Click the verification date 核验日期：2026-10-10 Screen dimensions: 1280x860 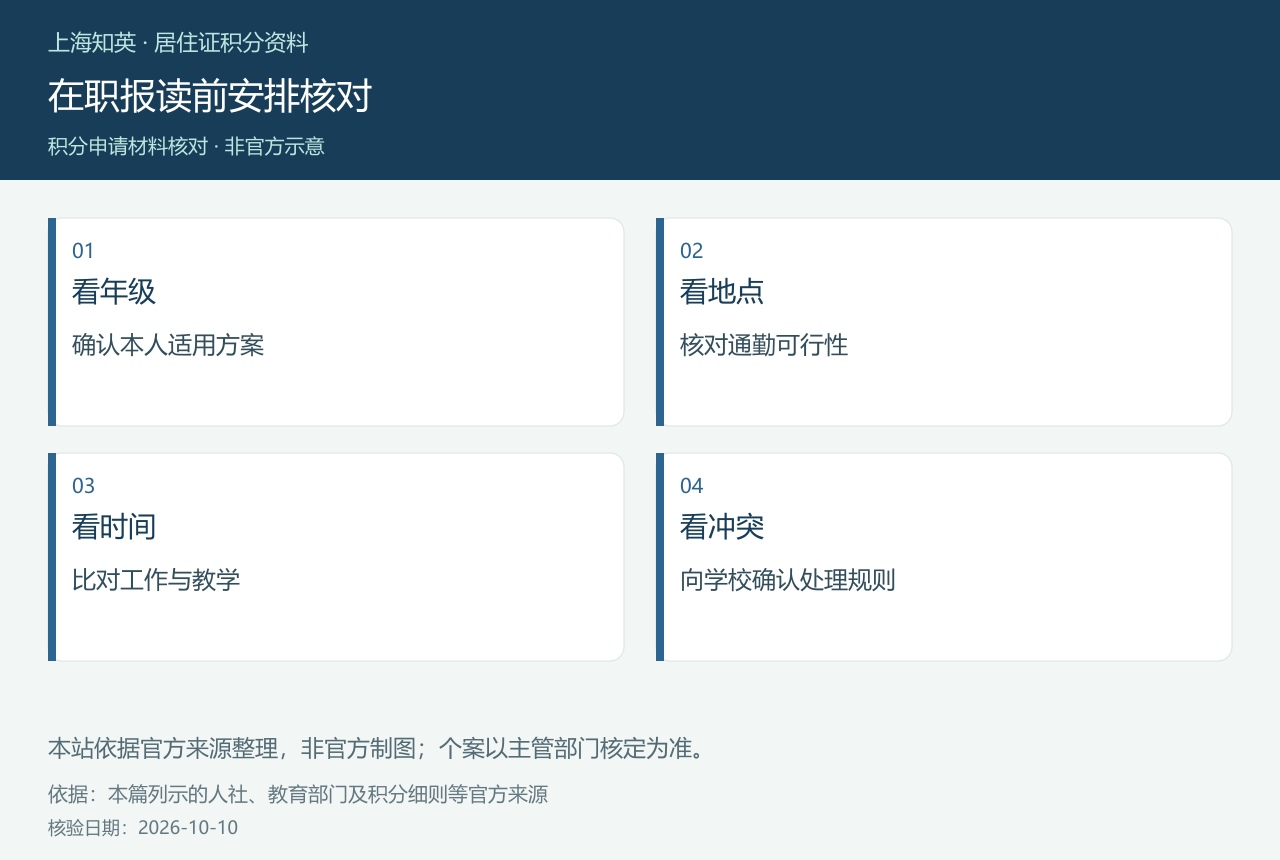pyautogui.click(x=143, y=828)
